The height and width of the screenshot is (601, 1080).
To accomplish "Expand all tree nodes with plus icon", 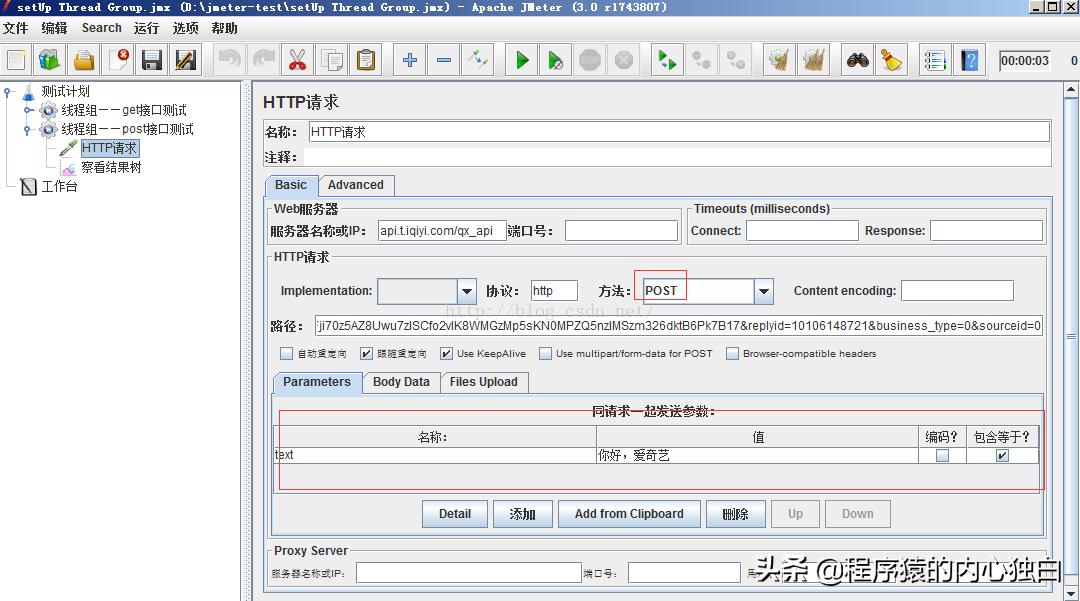I will click(408, 60).
